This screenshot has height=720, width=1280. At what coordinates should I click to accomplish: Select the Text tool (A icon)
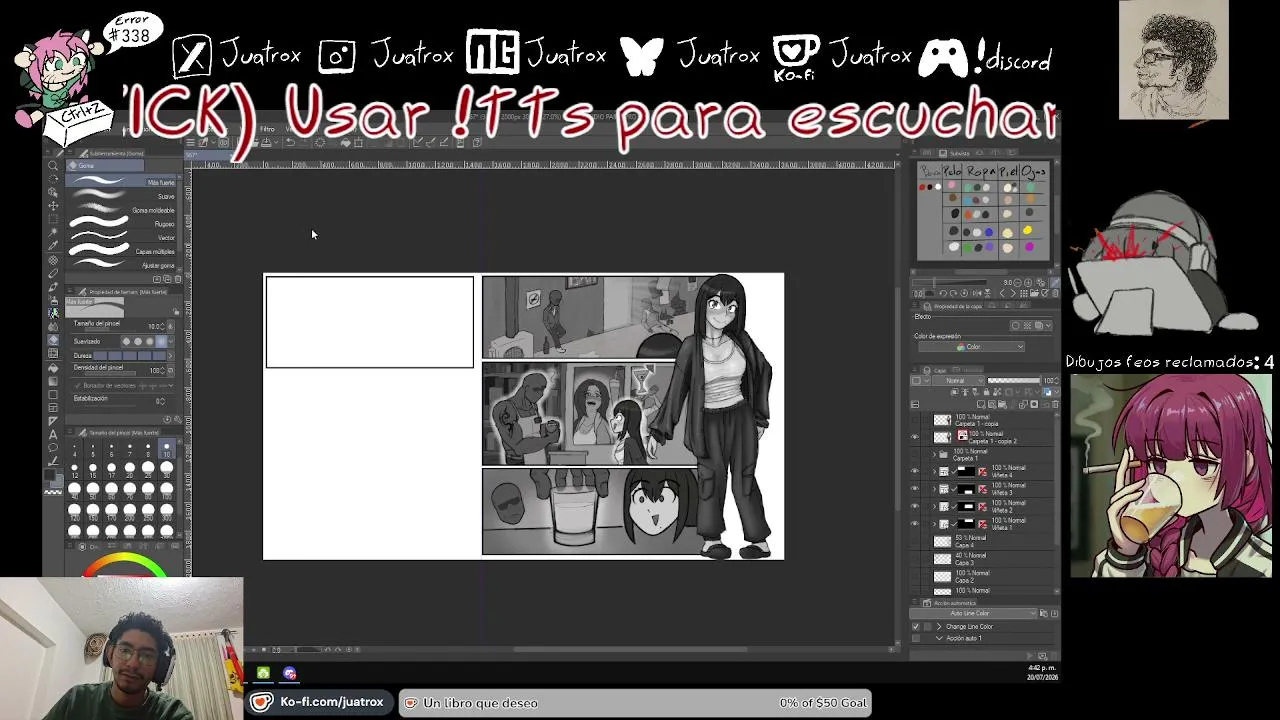[x=53, y=435]
